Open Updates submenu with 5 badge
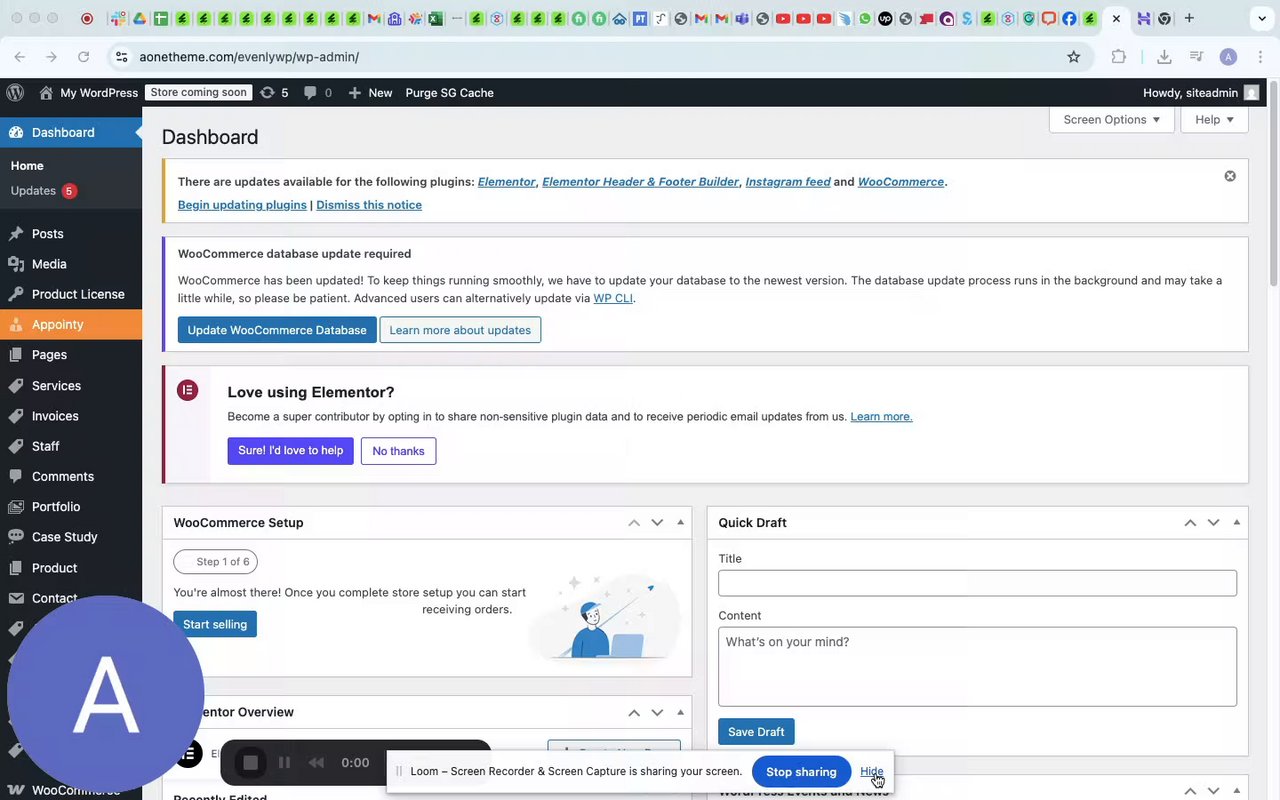 point(43,190)
